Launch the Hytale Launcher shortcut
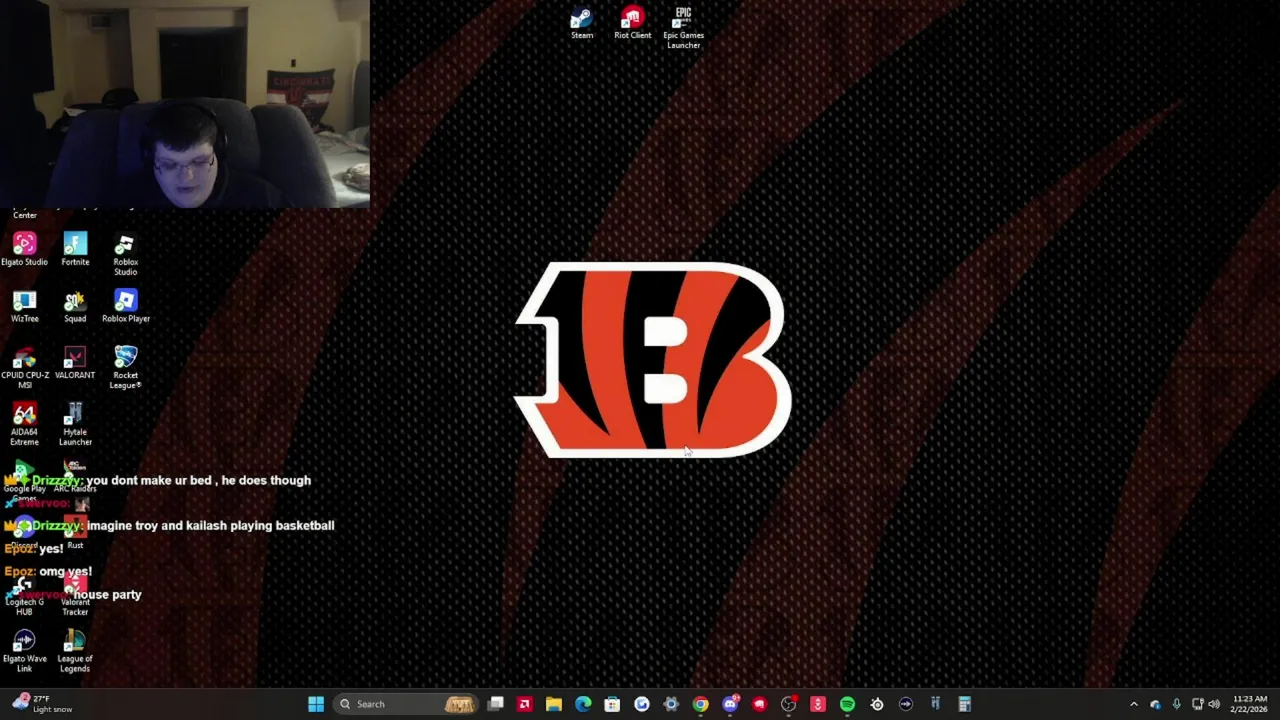 coord(75,425)
